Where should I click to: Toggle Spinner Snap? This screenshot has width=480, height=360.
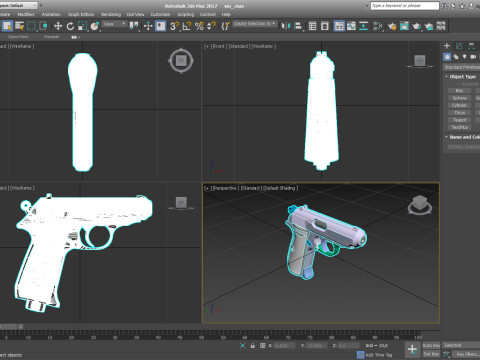click(211, 26)
